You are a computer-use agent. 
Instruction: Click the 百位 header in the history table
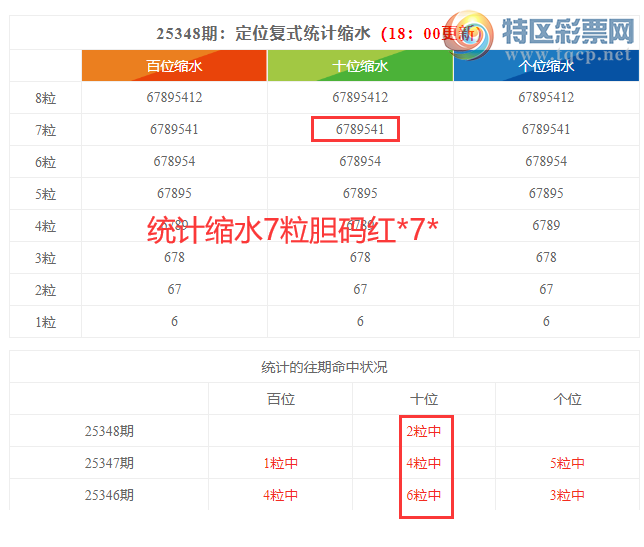click(x=281, y=399)
